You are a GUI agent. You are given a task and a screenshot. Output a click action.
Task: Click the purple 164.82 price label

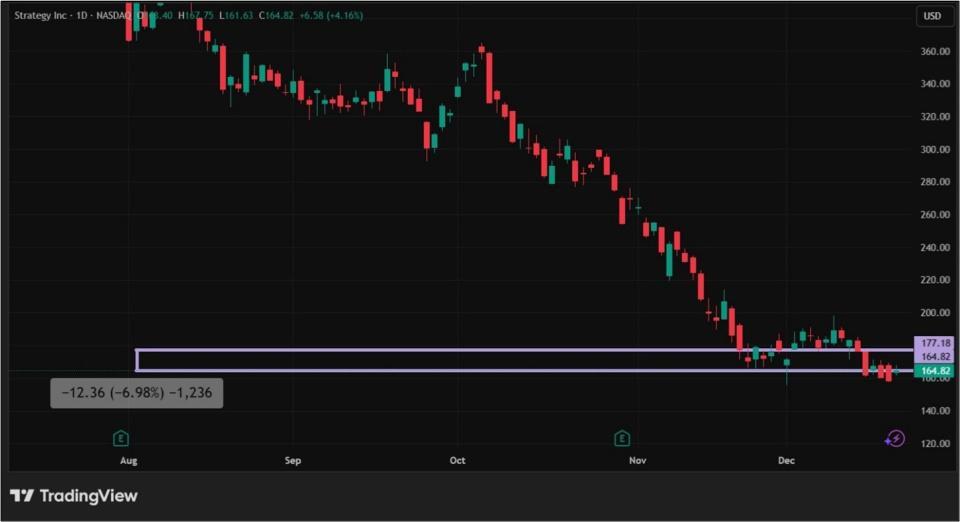(935, 357)
